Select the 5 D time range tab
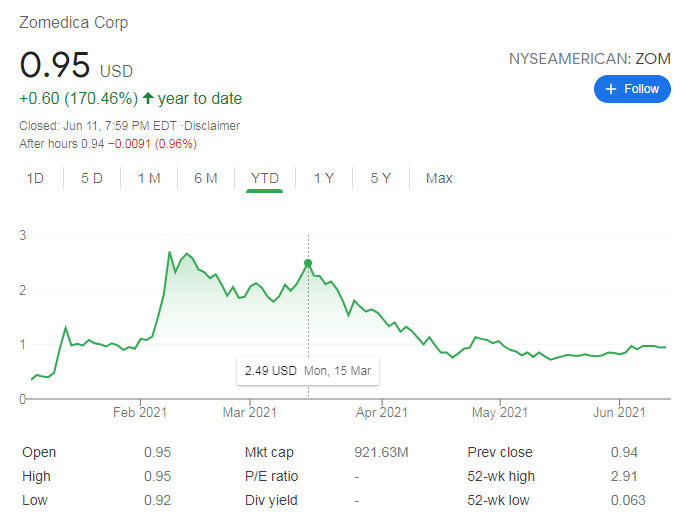This screenshot has height=519, width=692. pyautogui.click(x=92, y=178)
